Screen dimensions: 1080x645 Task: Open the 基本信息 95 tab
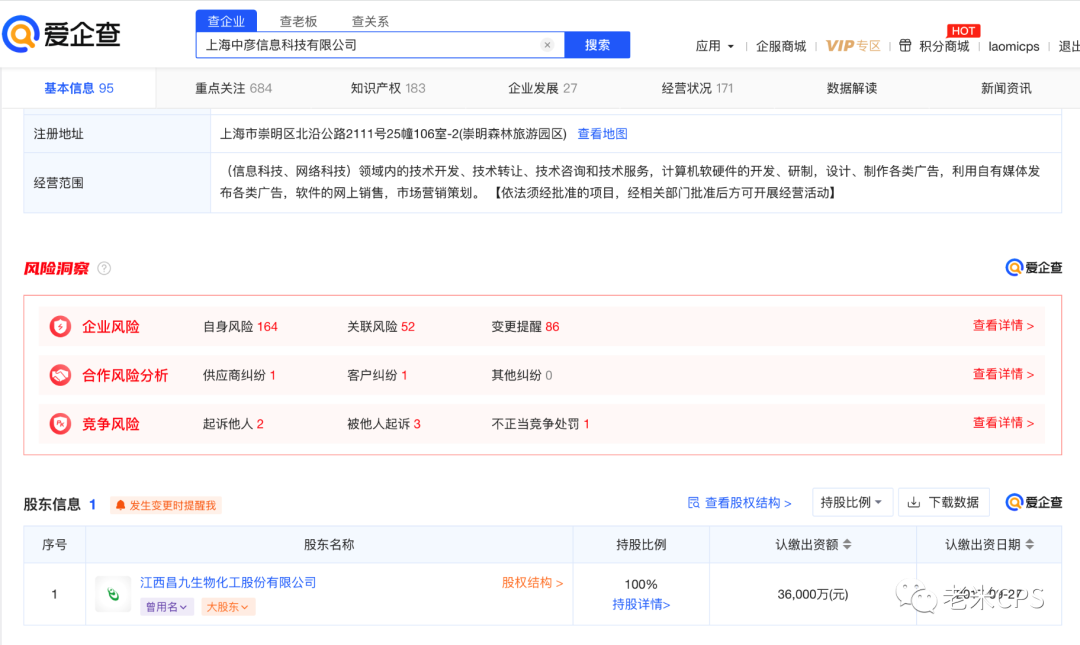pos(79,88)
